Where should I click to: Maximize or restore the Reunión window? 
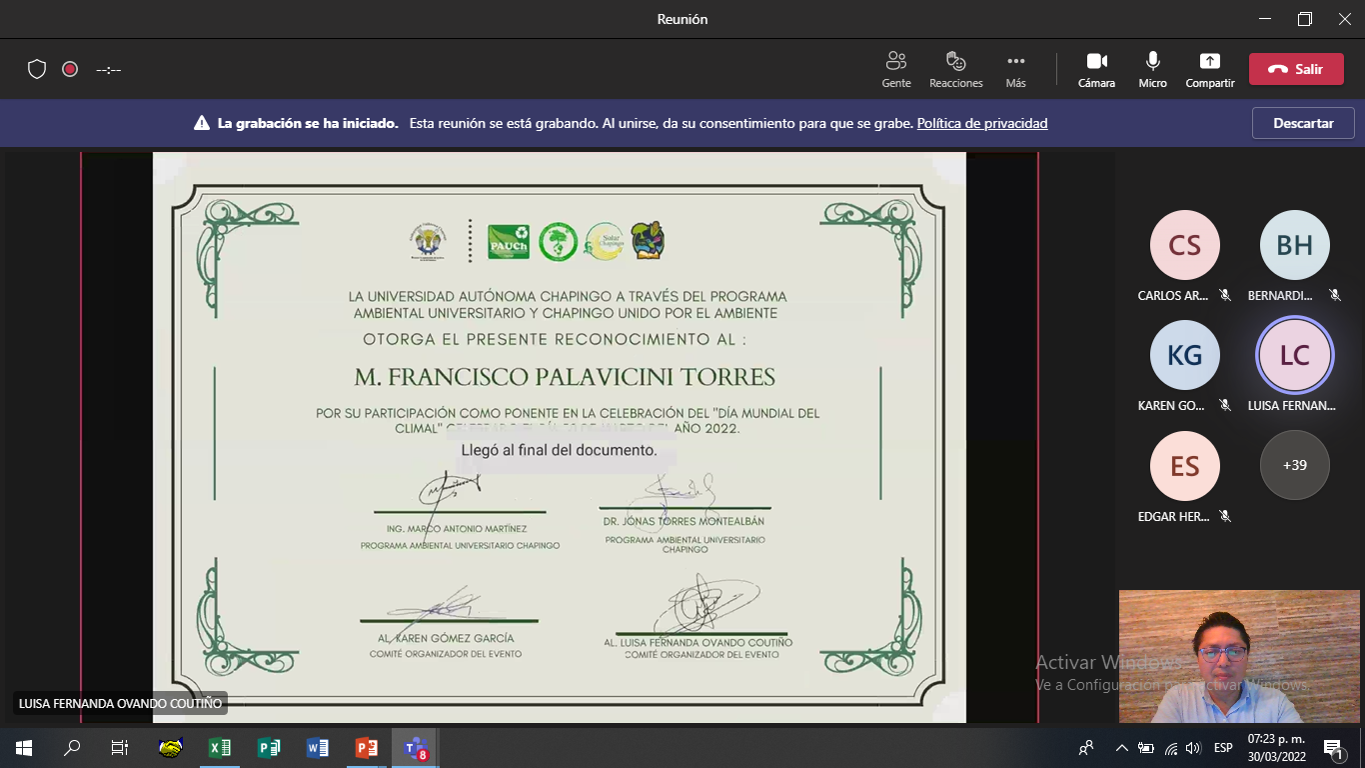(1304, 18)
